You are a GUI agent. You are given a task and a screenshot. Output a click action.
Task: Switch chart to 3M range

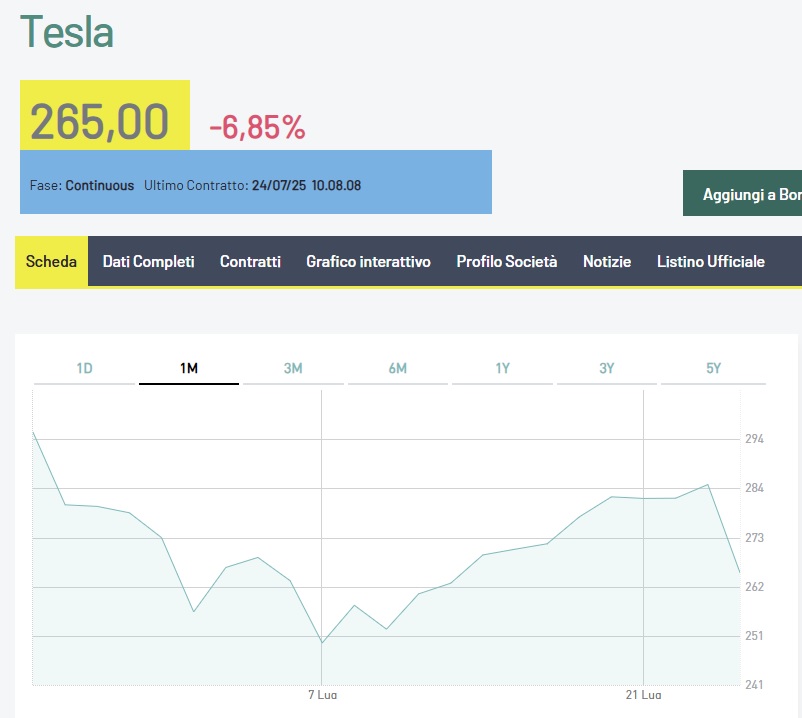[293, 368]
